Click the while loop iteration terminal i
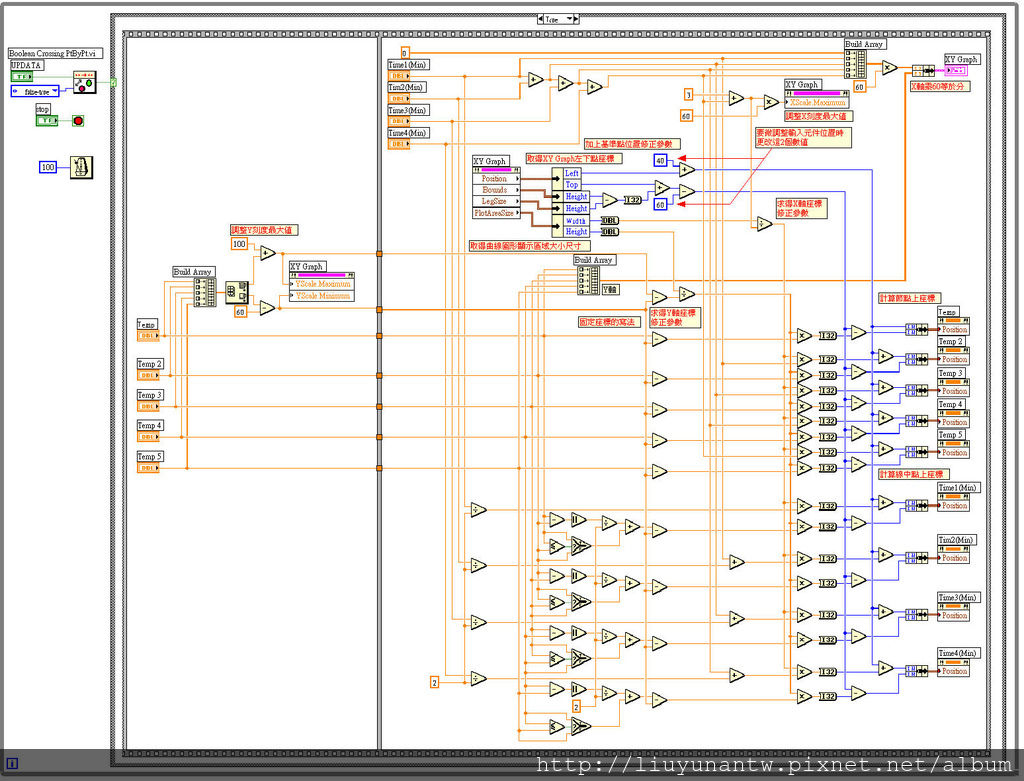 (12, 763)
